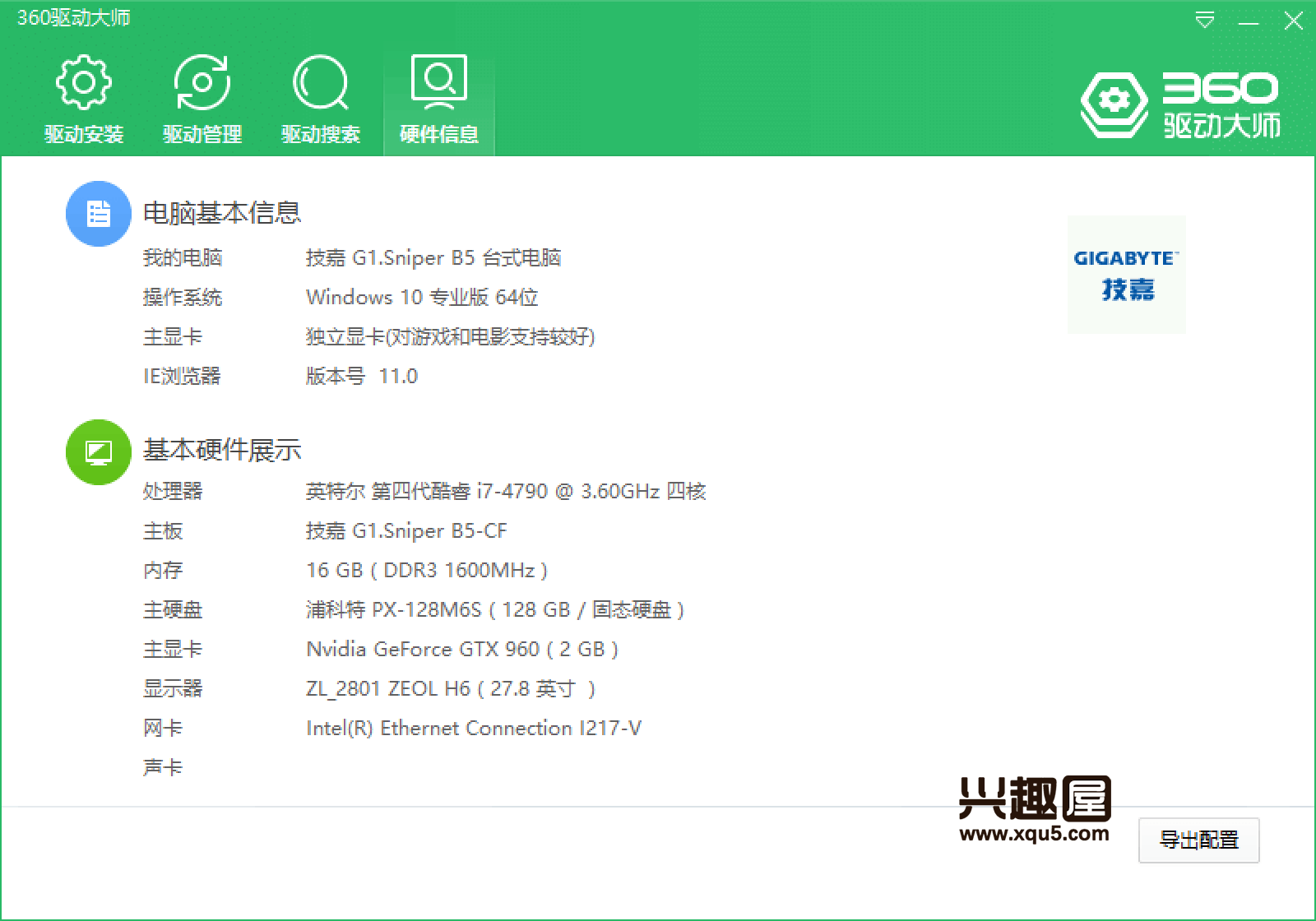1316x921 pixels.
Task: Select text Windows 10 专业版 64位
Action: tap(422, 297)
